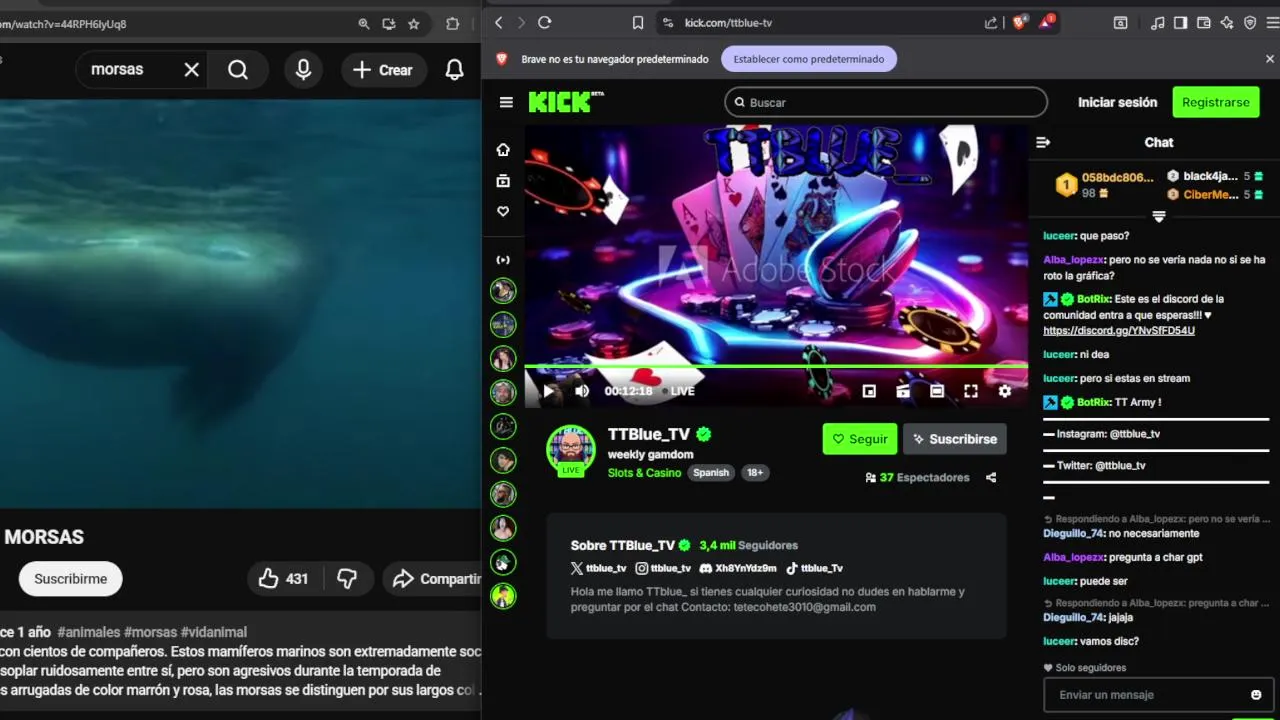The width and height of the screenshot is (1280, 720).
Task: Click Iniciar sesión on Kick
Action: coord(1117,102)
